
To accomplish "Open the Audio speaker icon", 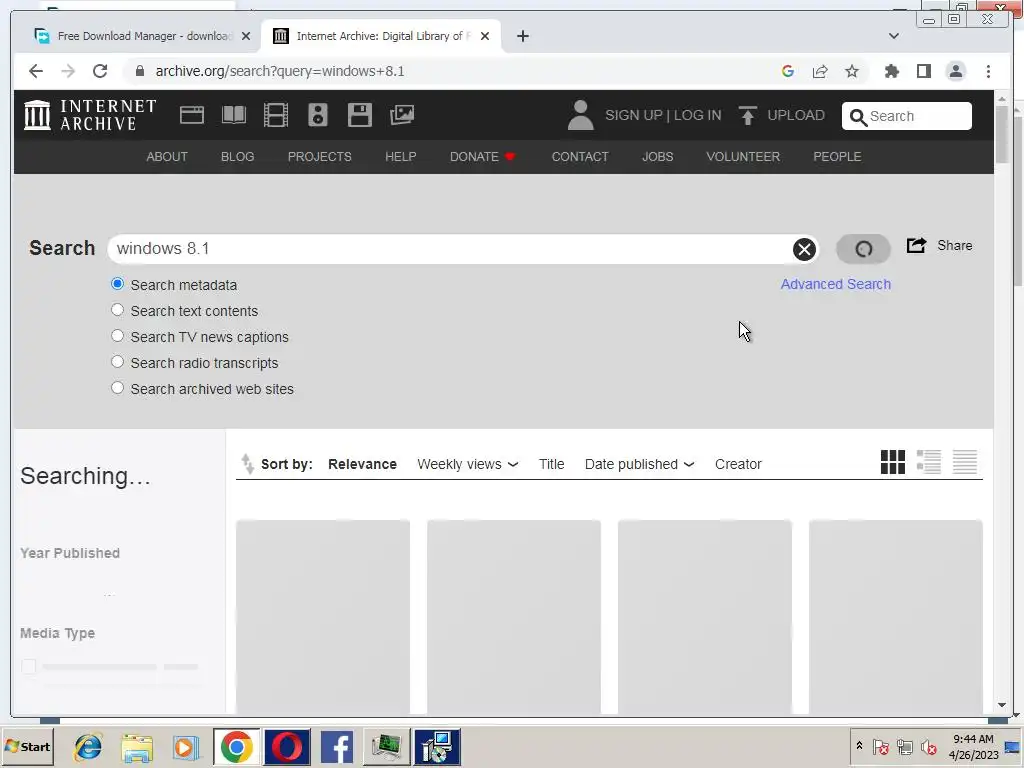I will pos(318,115).
